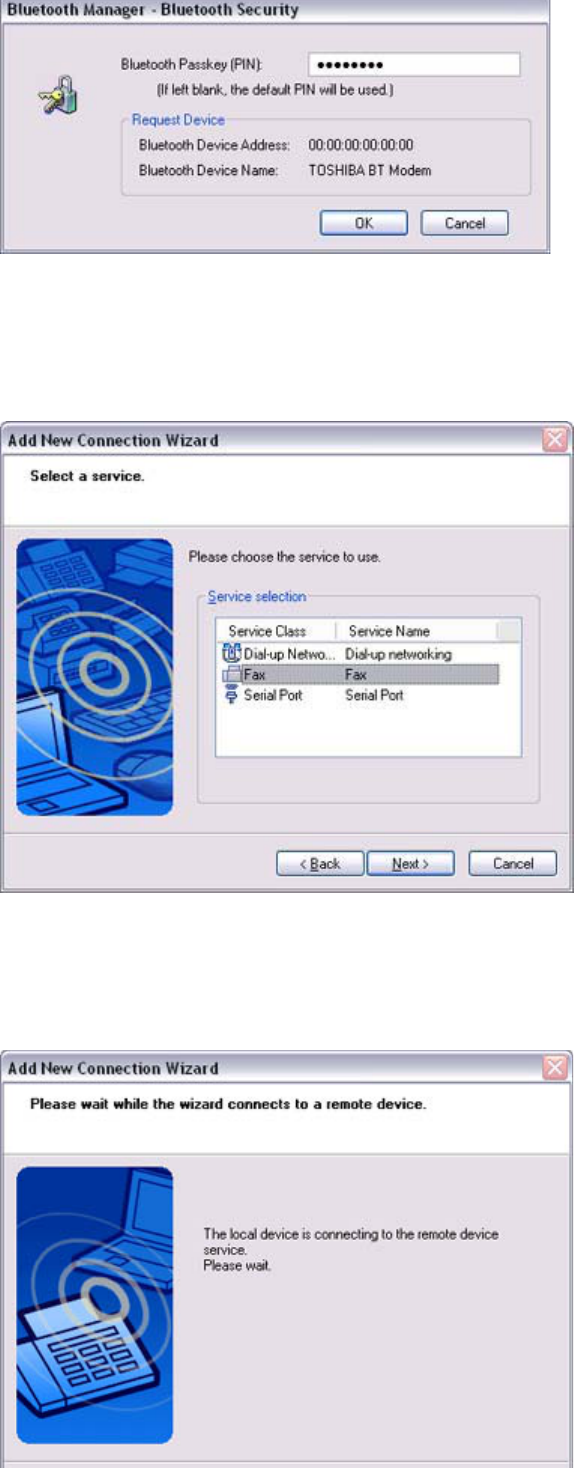Sort by Service Class column header
The height and width of the screenshot is (1468, 574).
point(277,631)
